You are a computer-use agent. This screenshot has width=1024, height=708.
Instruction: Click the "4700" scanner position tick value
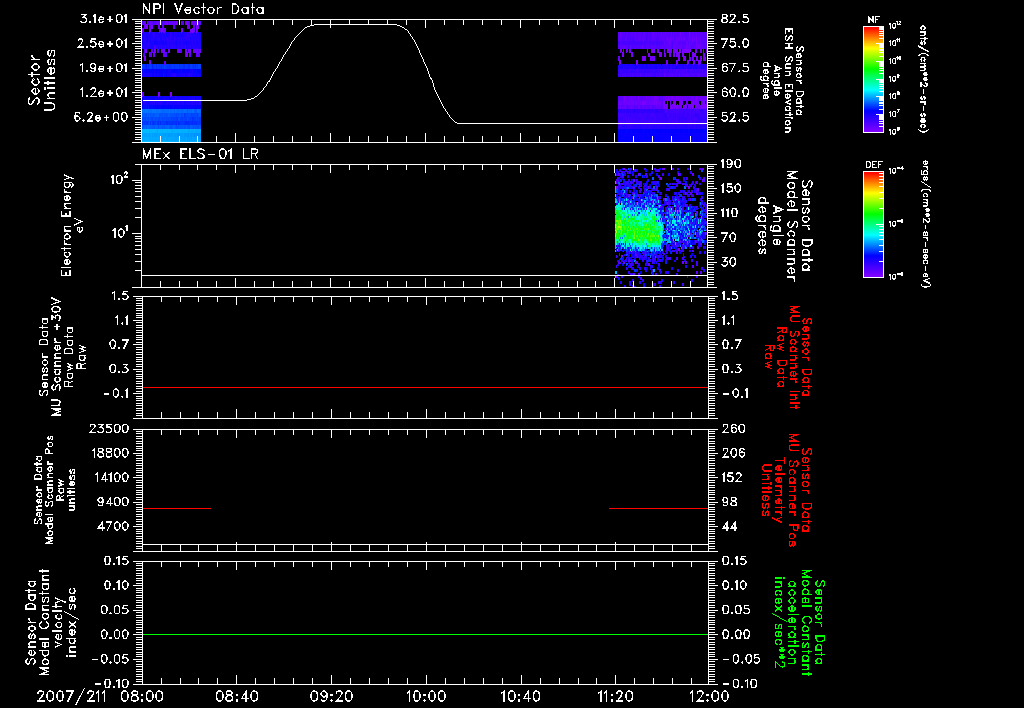point(114,526)
